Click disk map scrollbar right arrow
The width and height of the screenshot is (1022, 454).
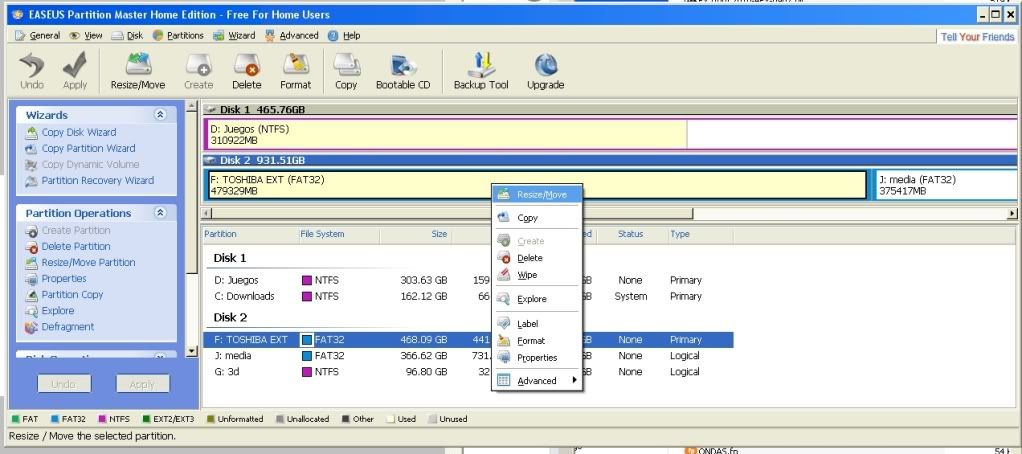1012,214
